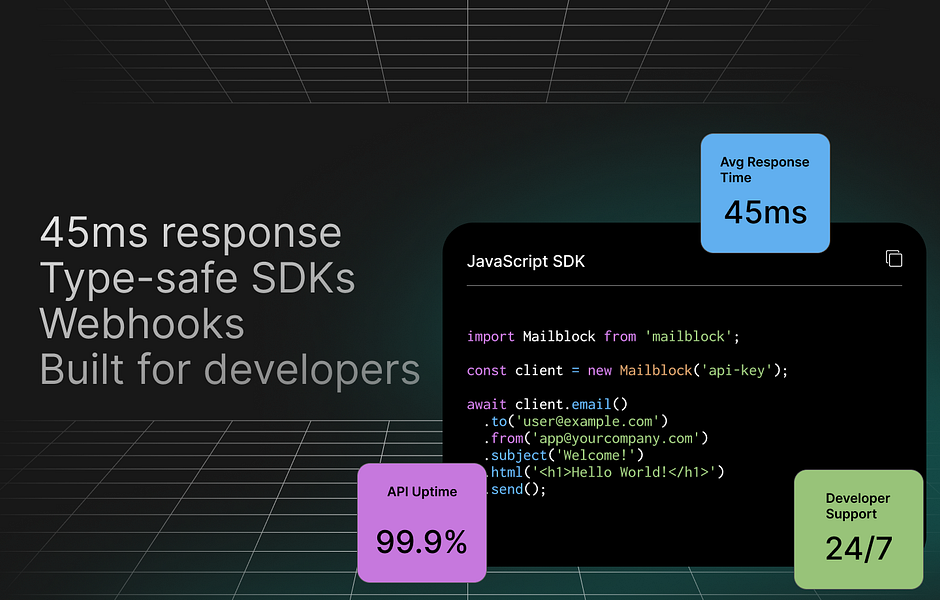The image size is (940, 600).
Task: Click the 'import Mailblock from' code line
Action: coord(603,336)
